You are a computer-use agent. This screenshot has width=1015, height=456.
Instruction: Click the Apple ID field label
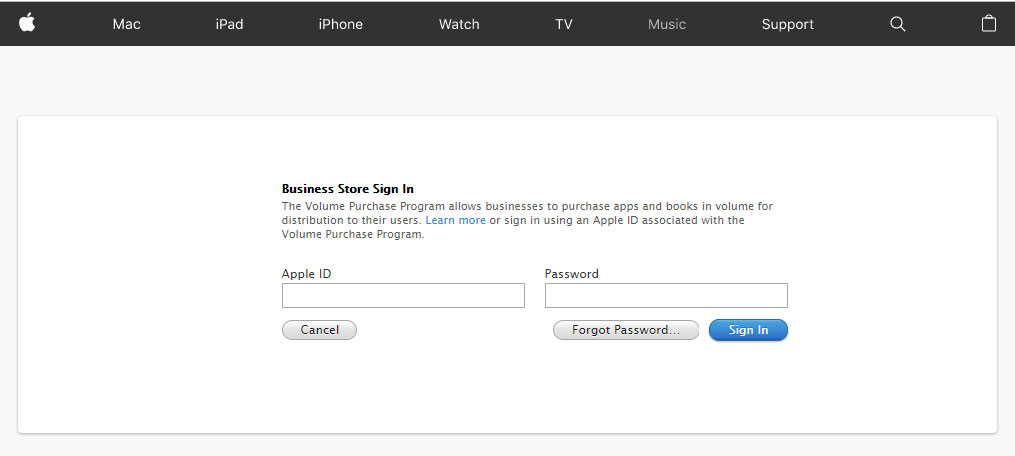[306, 273]
